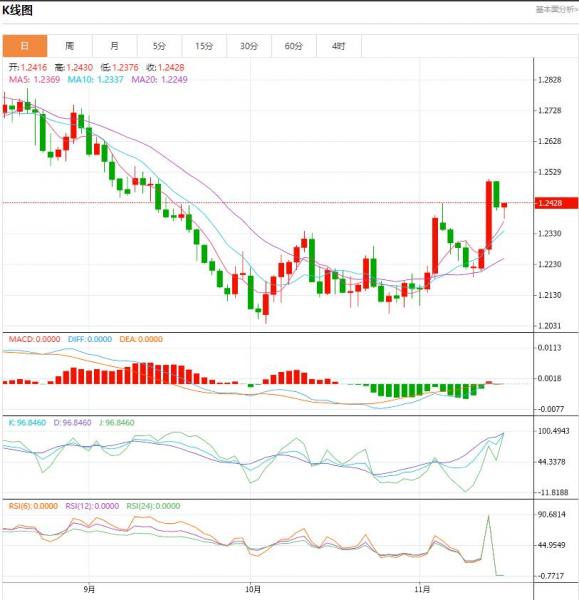The image size is (579, 600).
Task: Open the 基本面分析 link
Action: pos(557,9)
